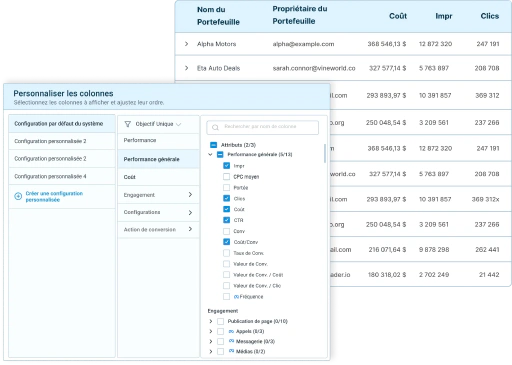Sort by the Nom du Portefeuille header
The width and height of the screenshot is (512, 365).
coord(218,16)
